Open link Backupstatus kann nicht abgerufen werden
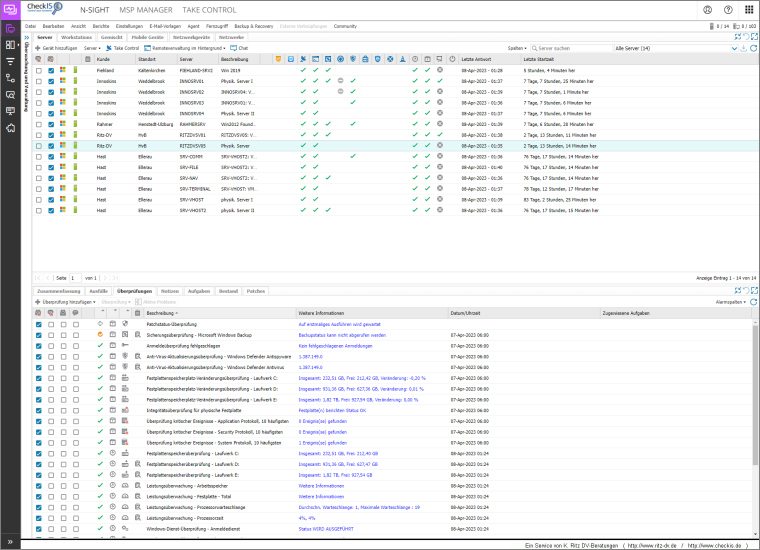This screenshot has height=550, width=760. click(342, 335)
